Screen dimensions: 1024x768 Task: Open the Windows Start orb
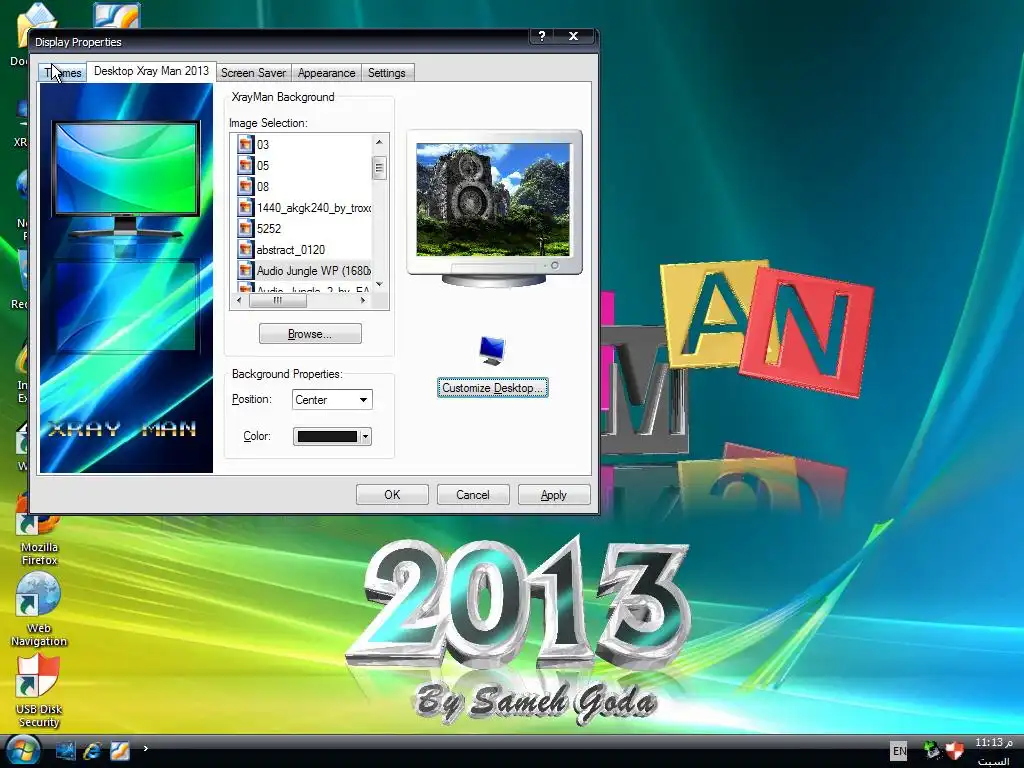(22, 750)
